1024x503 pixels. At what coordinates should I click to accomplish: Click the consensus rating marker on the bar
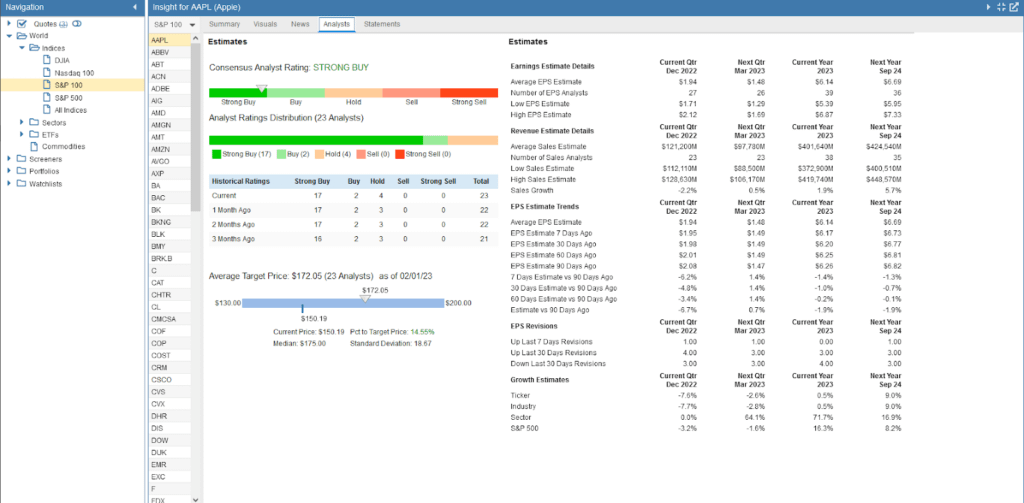262,88
